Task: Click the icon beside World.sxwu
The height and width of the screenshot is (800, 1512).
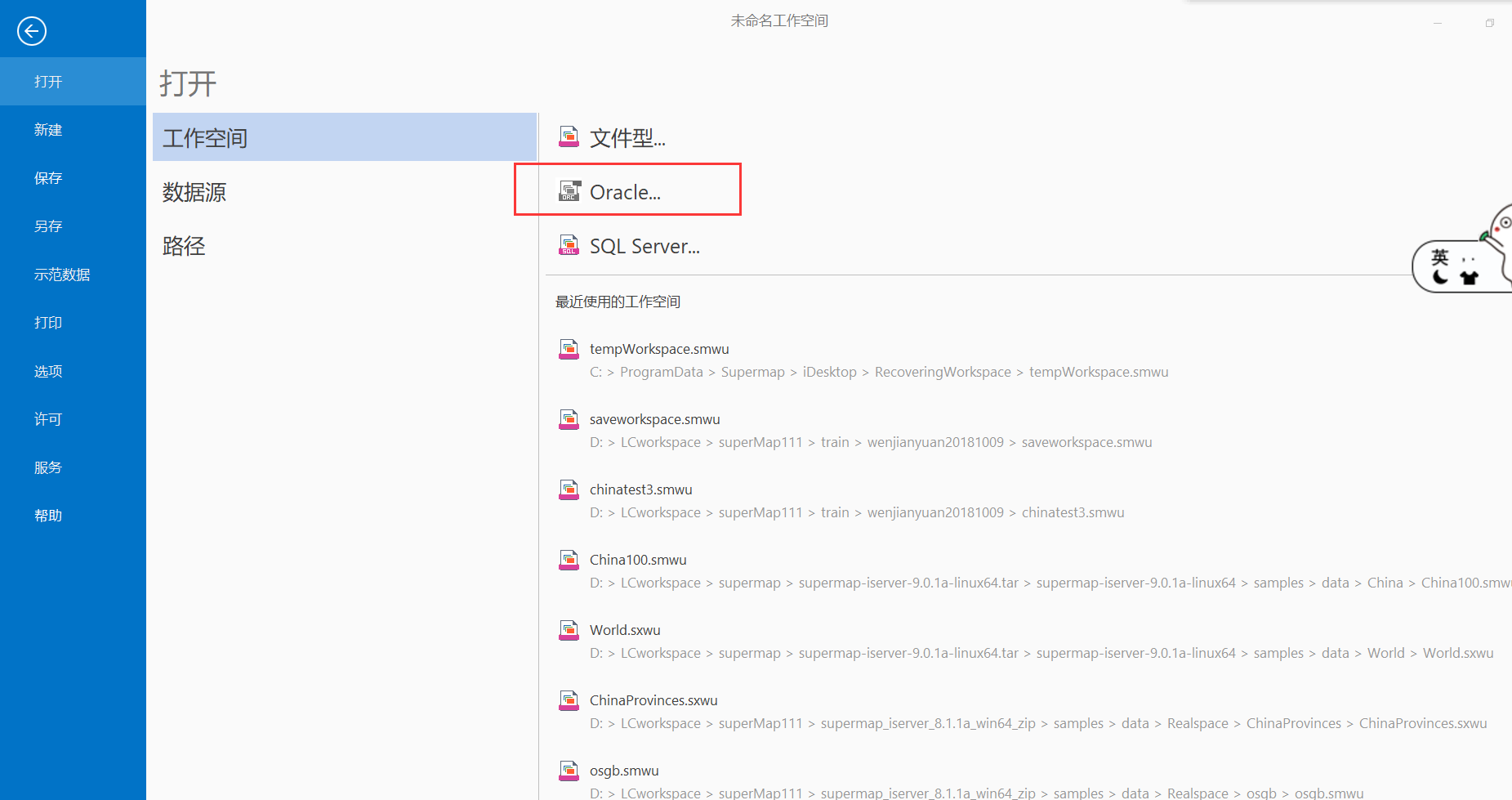Action: 569,630
